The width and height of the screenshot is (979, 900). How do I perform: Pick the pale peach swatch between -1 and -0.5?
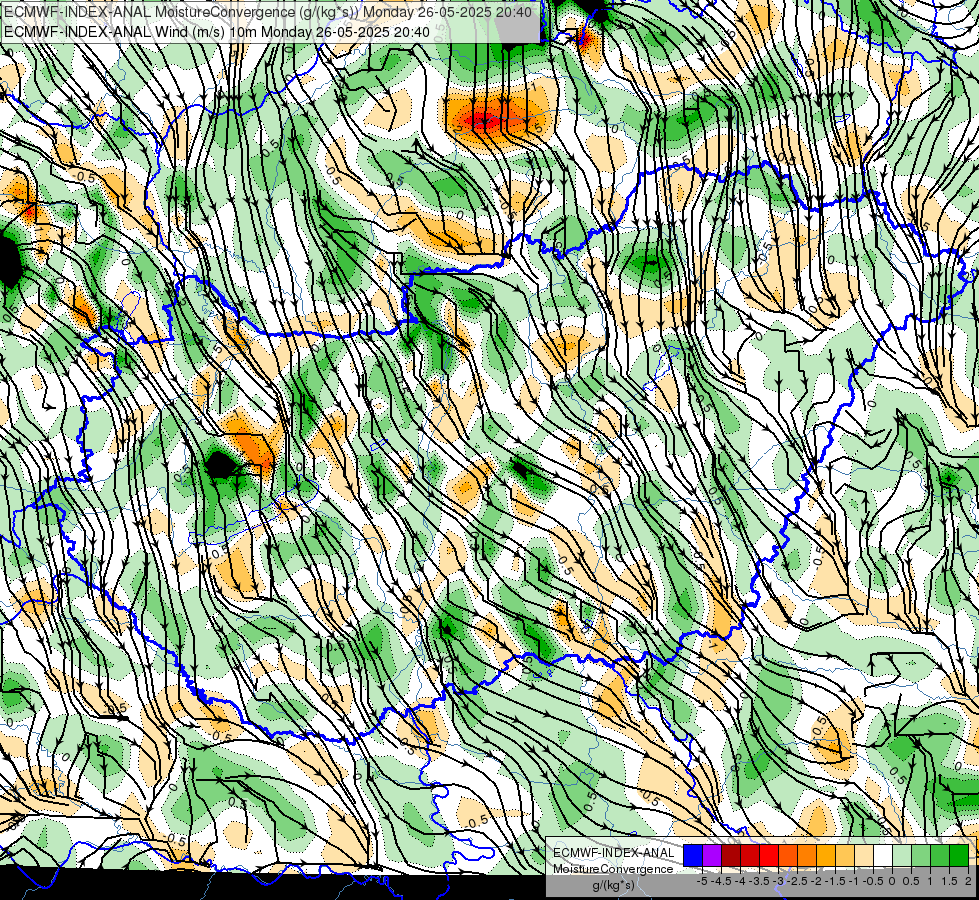(864, 855)
